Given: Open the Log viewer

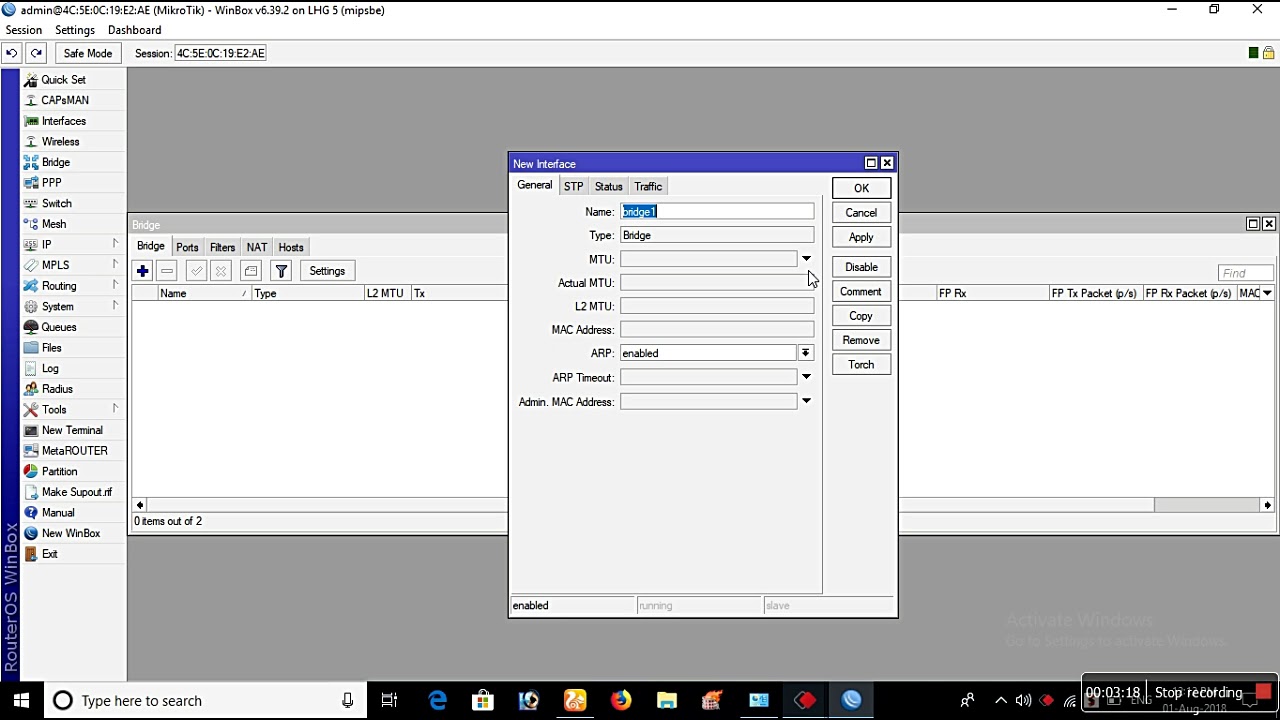Looking at the screenshot, I should click(x=50, y=368).
